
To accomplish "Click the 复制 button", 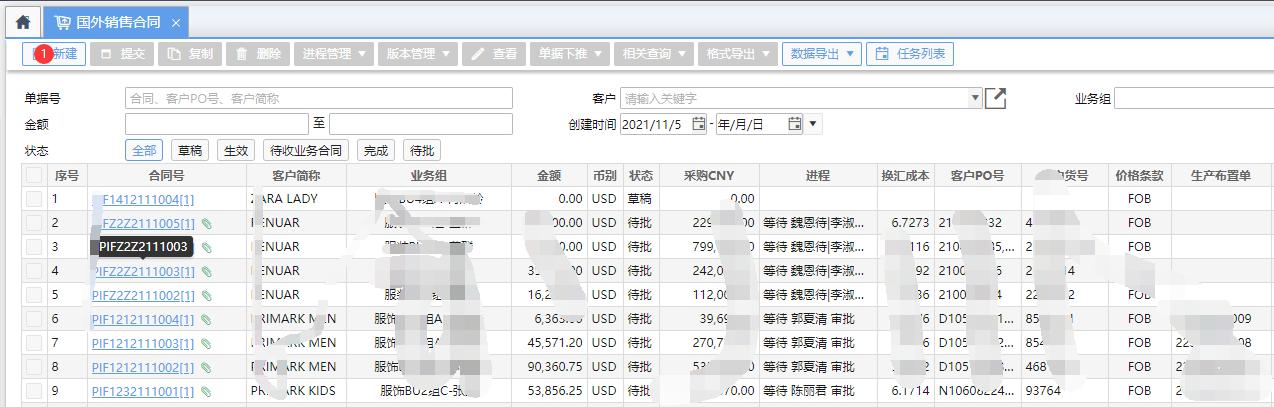I will click(x=190, y=54).
